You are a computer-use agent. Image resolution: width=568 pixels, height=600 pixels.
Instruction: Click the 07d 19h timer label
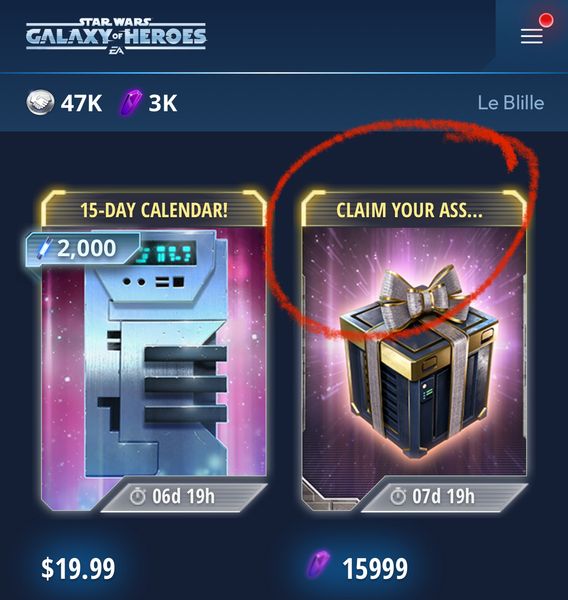click(x=444, y=497)
